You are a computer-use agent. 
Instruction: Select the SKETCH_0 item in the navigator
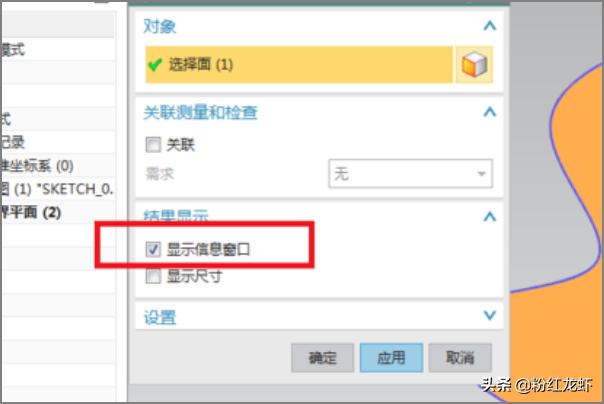57,189
